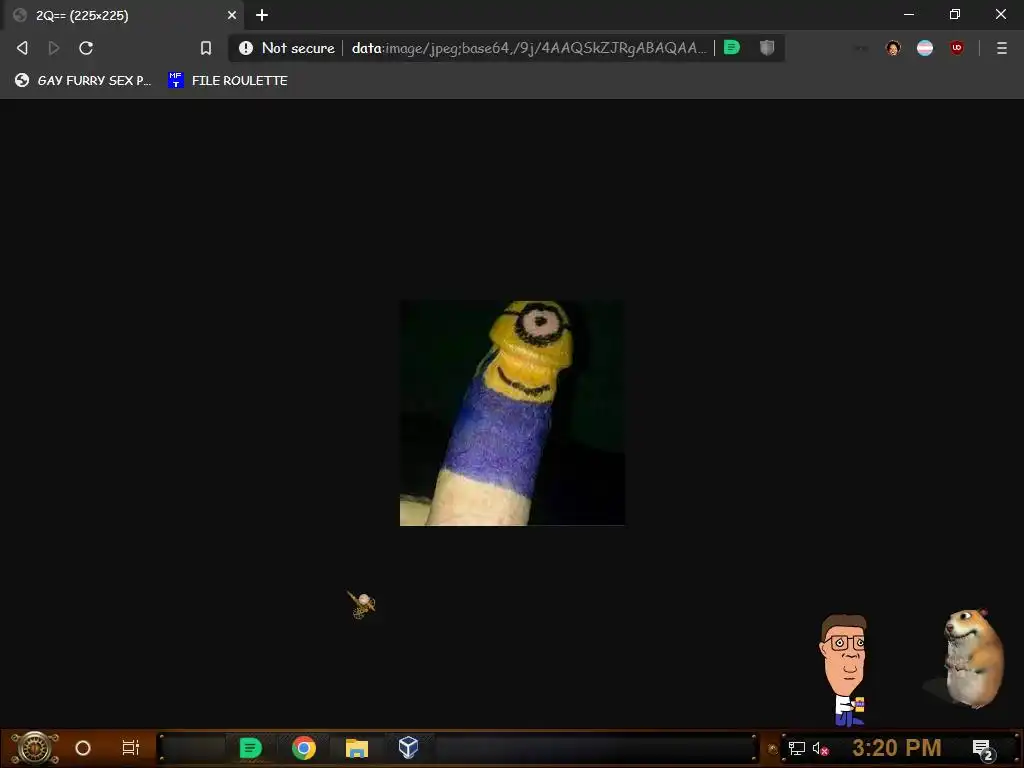This screenshot has height=768, width=1024.
Task: Bookmark this page with the bookmark icon
Action: pos(206,48)
